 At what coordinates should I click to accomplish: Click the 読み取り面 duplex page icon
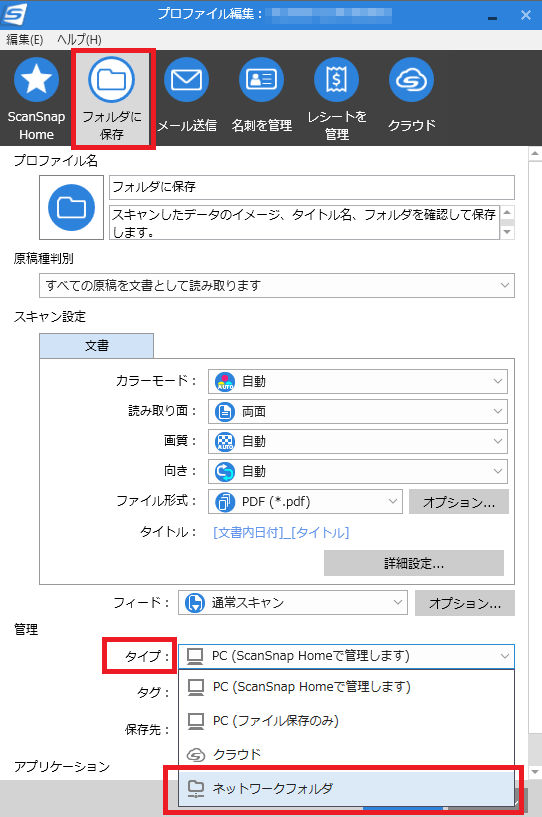[x=225, y=412]
